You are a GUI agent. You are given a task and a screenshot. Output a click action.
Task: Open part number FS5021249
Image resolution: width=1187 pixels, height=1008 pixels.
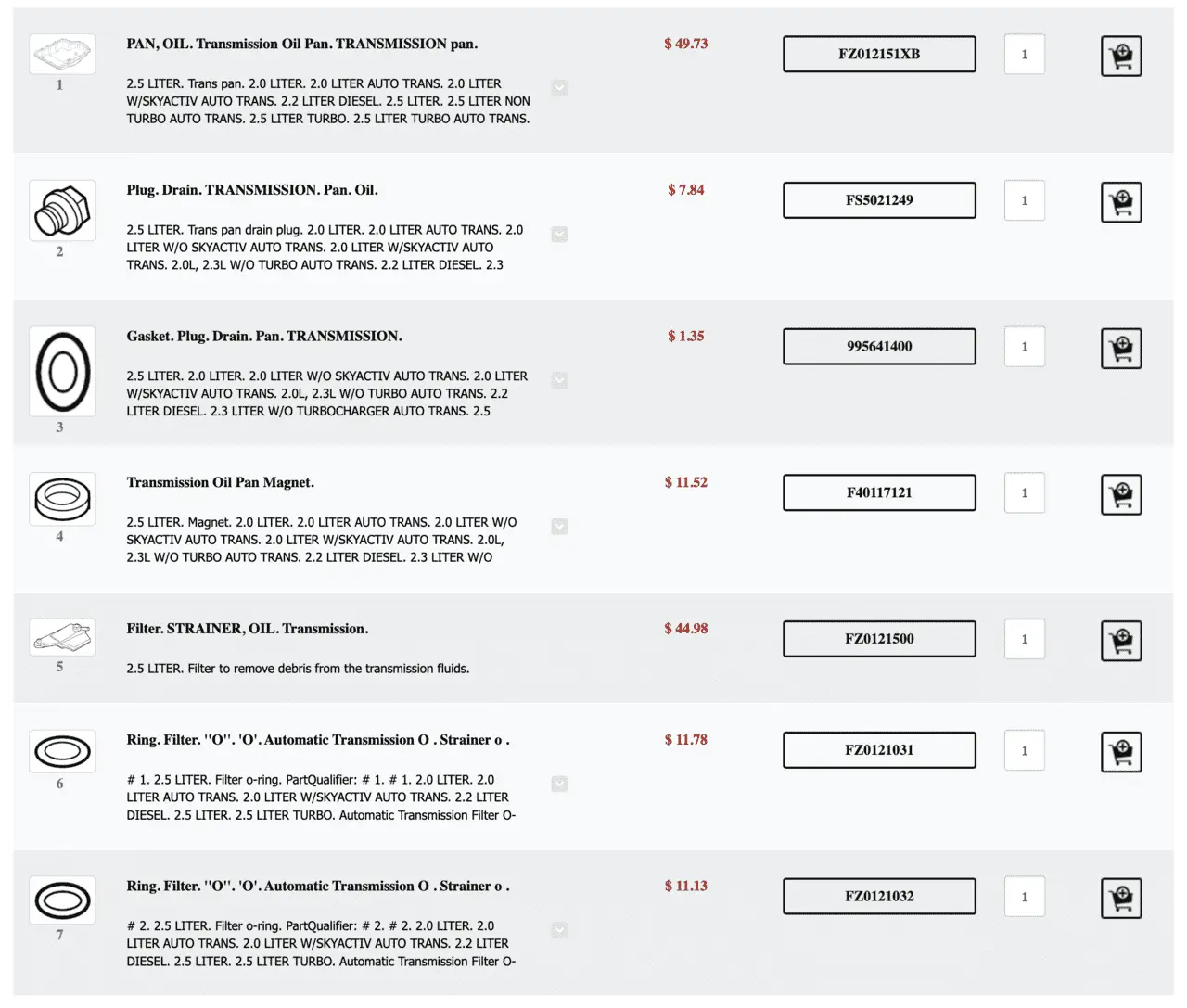coord(879,200)
